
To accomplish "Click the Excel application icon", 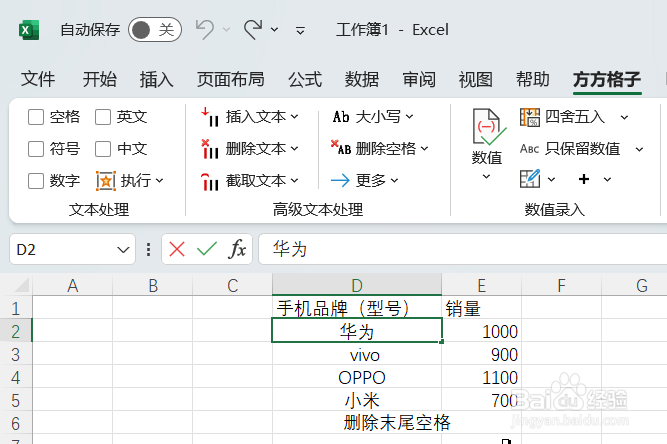I will [29, 30].
